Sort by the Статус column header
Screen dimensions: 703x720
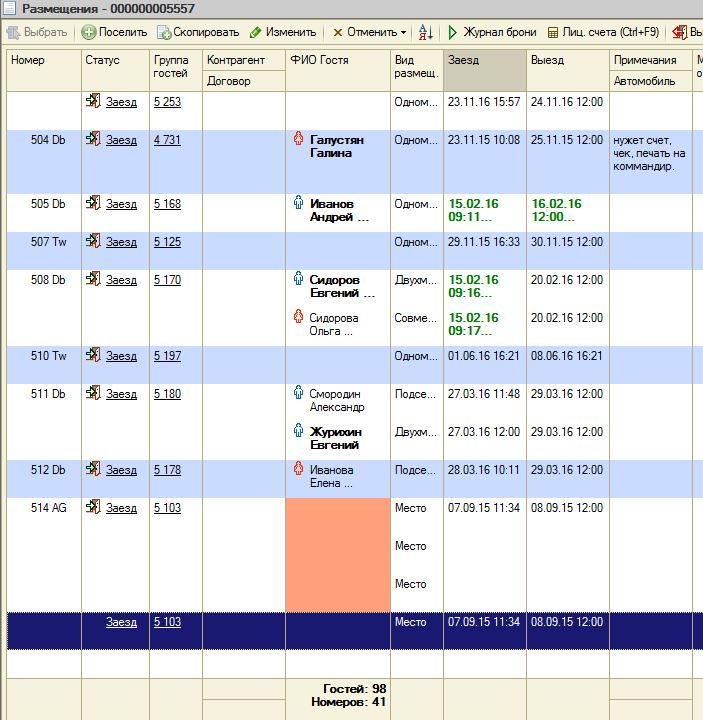tap(115, 70)
